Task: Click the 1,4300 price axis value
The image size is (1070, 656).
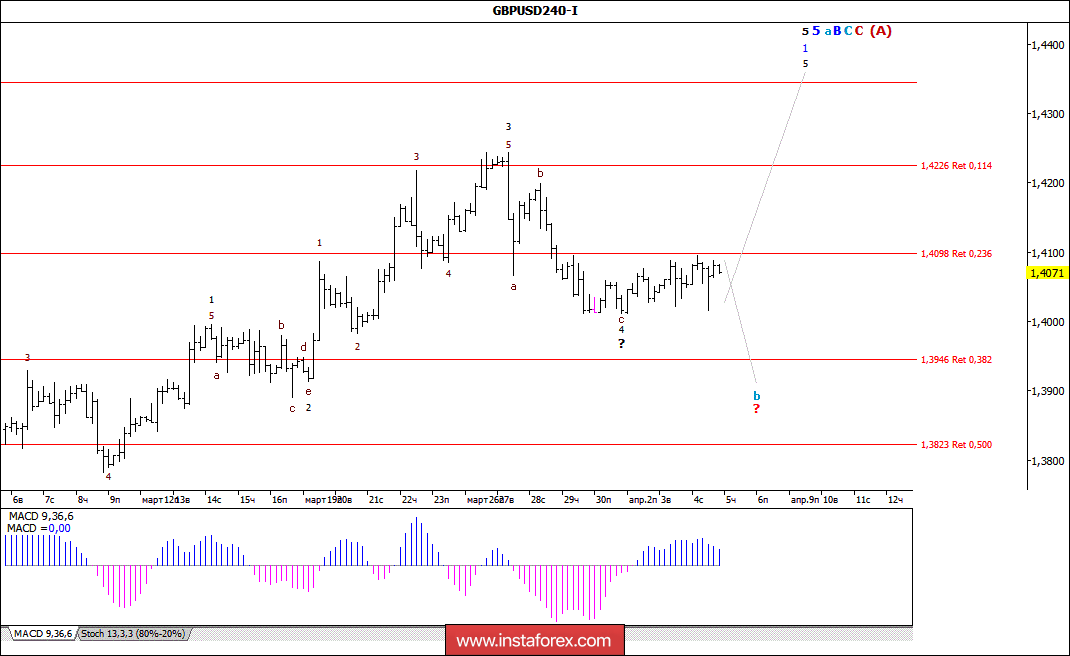Action: tap(1047, 114)
